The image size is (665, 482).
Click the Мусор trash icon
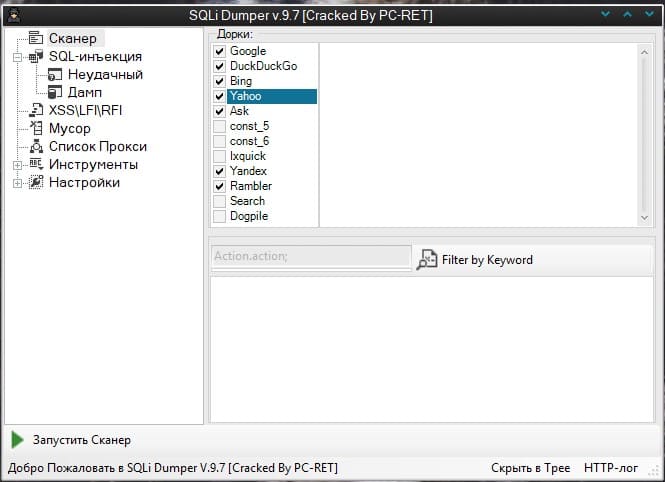coord(36,128)
